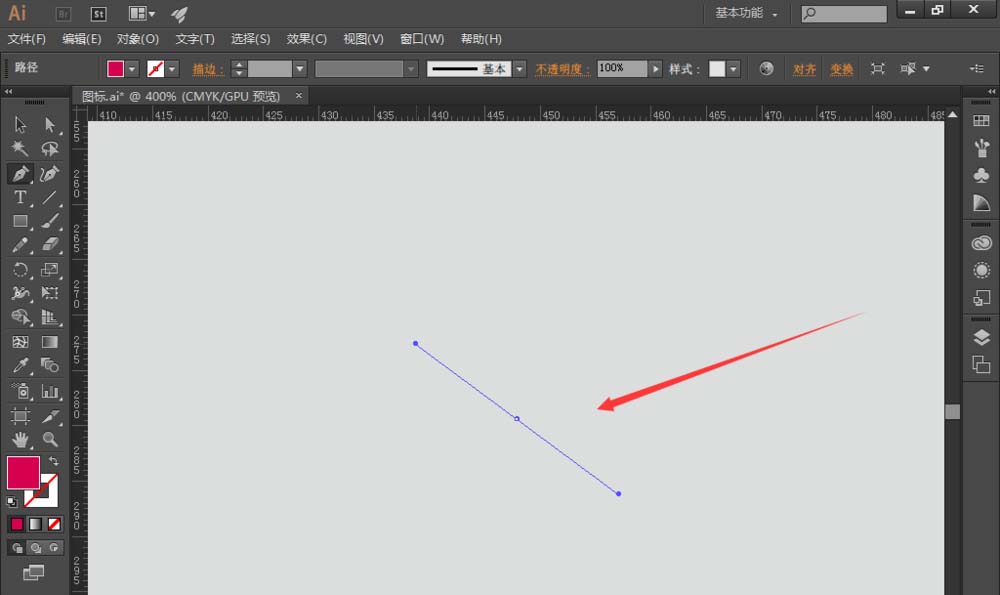Open the 文字(T) menu

[195, 39]
